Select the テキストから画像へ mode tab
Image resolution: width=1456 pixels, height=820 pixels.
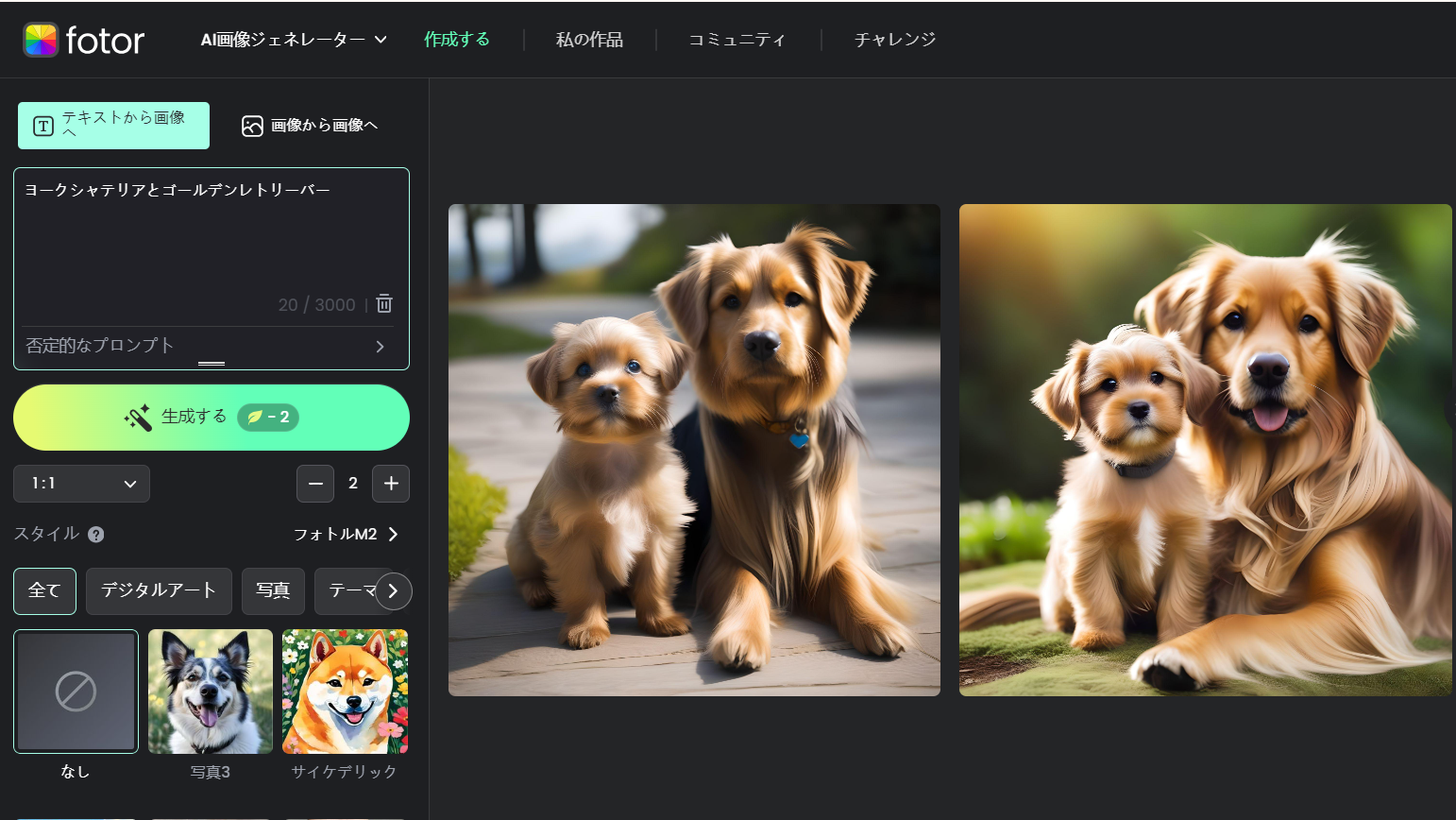click(x=113, y=126)
